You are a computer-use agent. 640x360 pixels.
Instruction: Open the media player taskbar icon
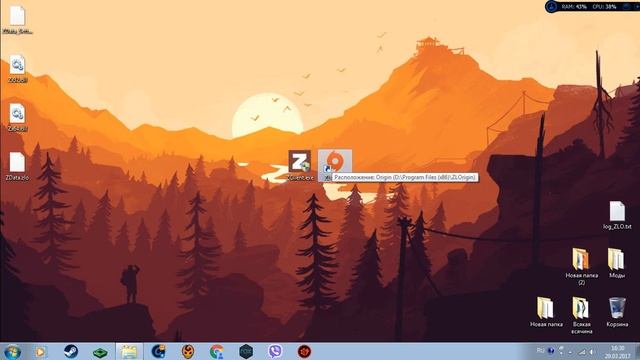[40, 351]
